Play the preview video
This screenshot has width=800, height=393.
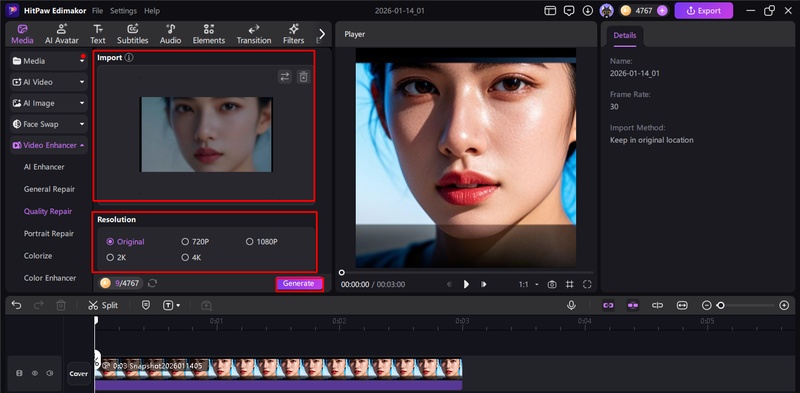point(466,284)
